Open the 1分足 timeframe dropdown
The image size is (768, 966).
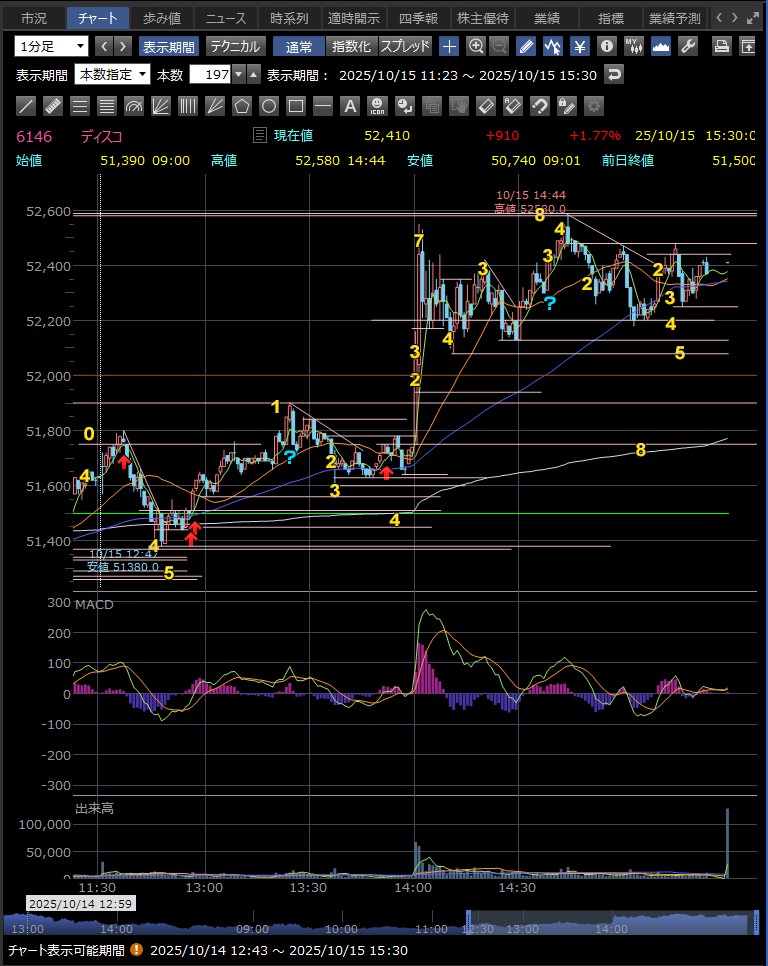click(51, 46)
